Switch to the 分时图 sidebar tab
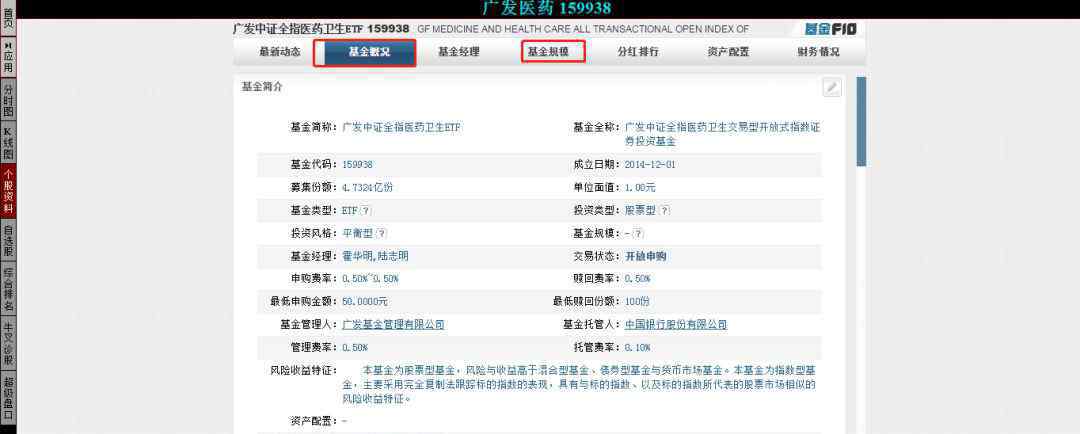 [x=8, y=101]
